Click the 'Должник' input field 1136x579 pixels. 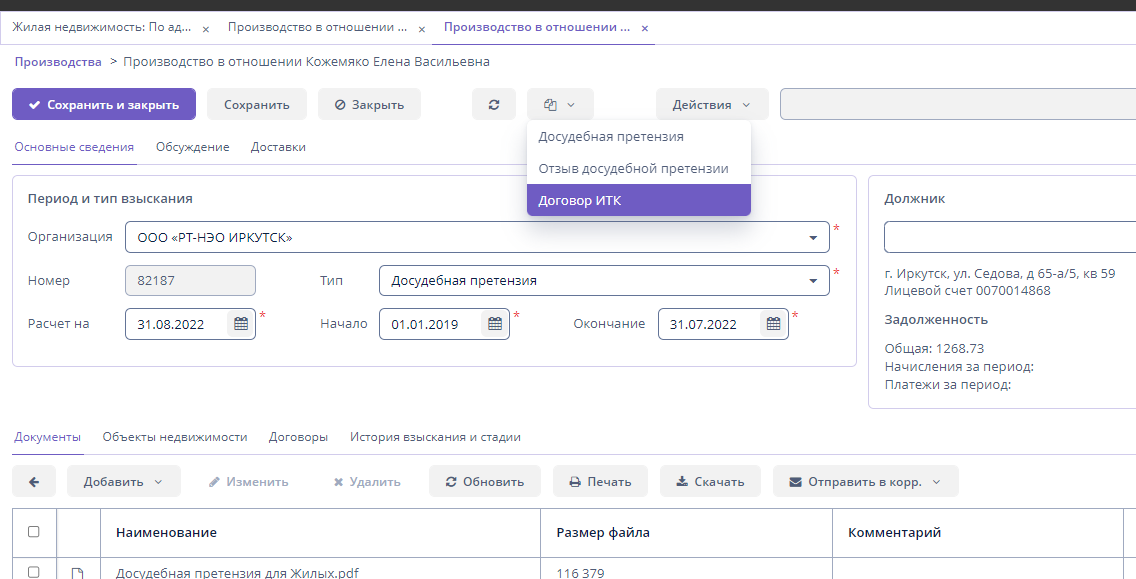[1008, 238]
